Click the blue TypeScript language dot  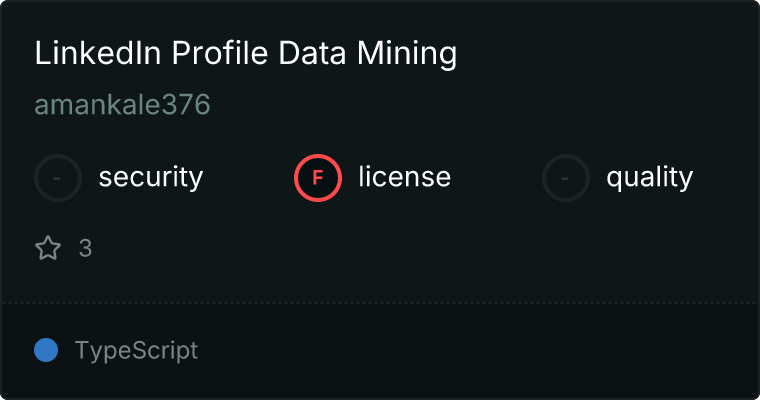click(x=46, y=350)
